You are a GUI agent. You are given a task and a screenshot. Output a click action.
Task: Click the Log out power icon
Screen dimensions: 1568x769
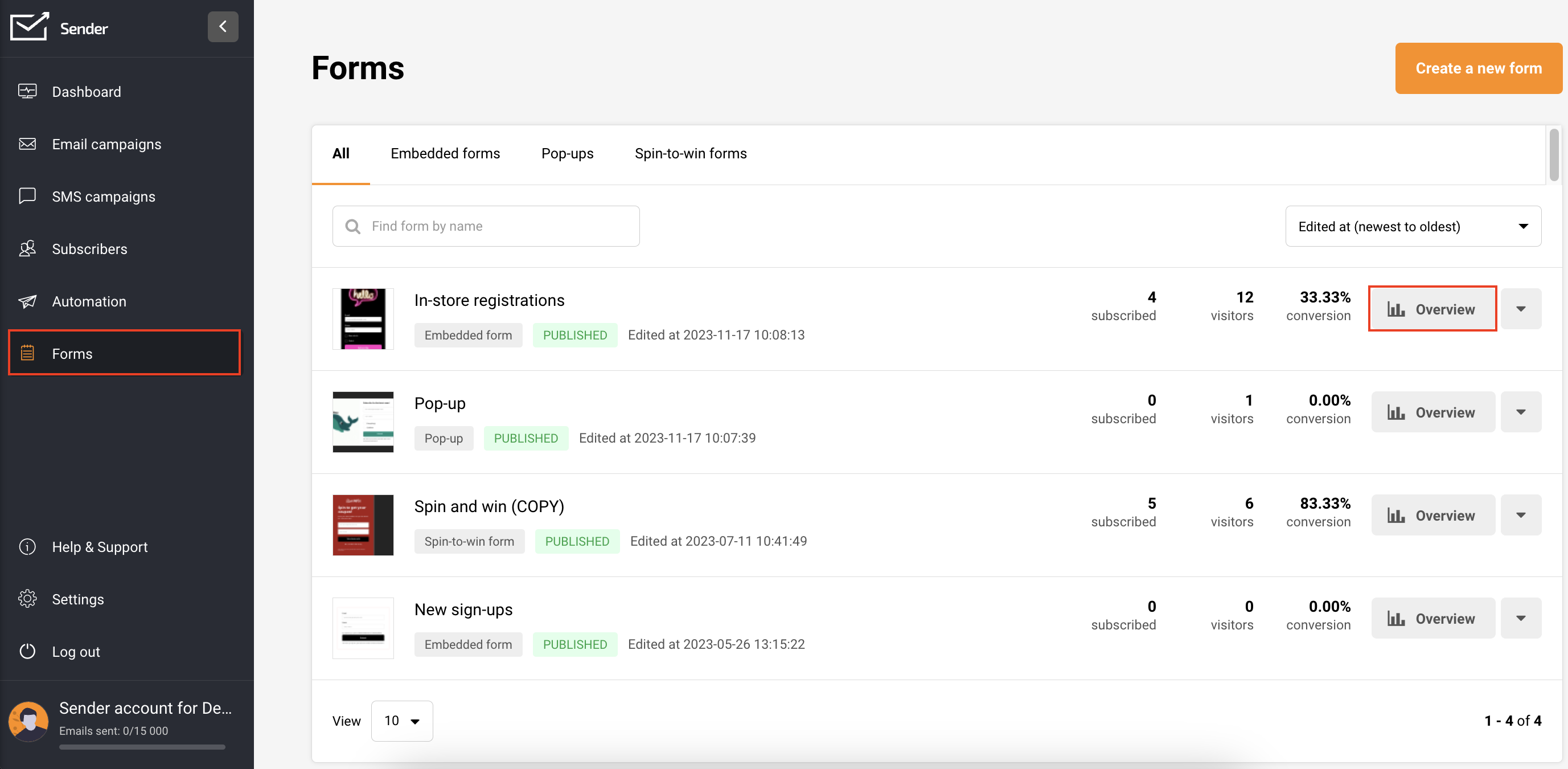pyautogui.click(x=27, y=652)
